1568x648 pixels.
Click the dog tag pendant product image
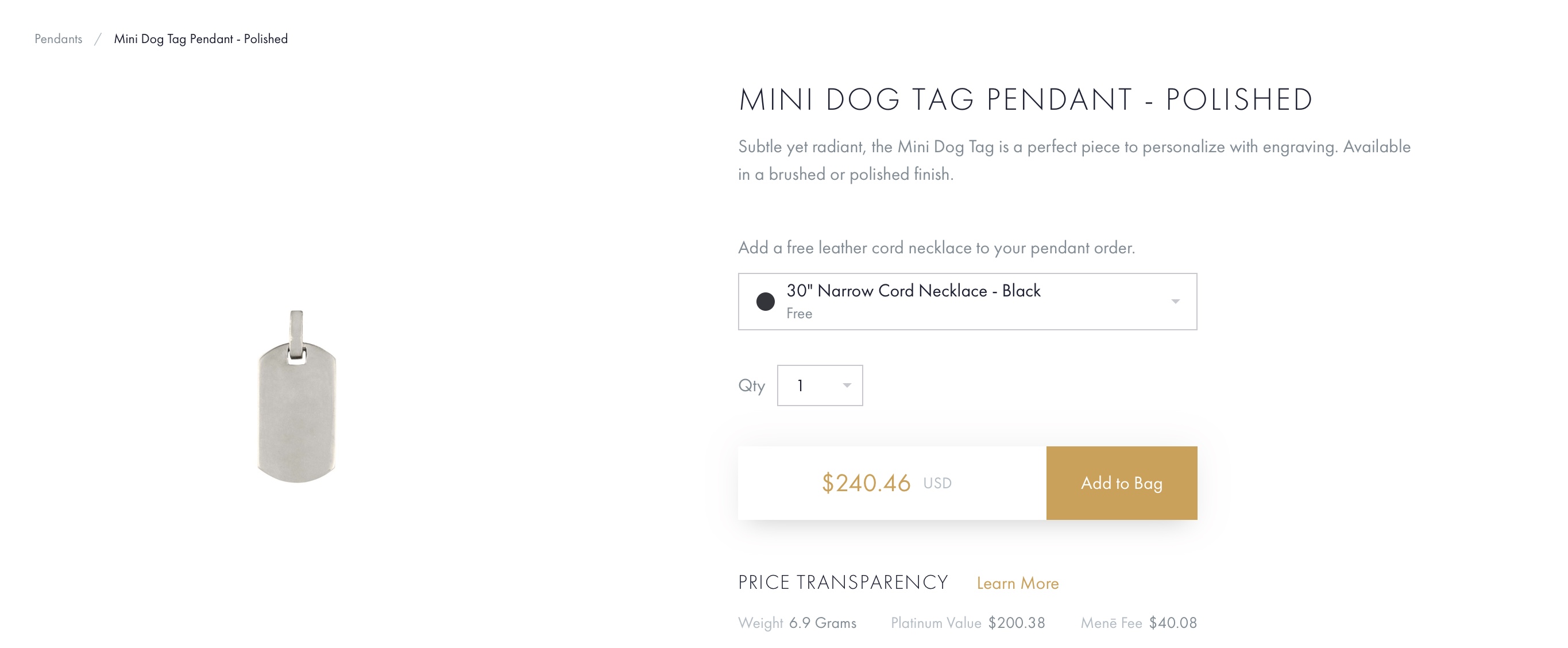click(x=296, y=396)
